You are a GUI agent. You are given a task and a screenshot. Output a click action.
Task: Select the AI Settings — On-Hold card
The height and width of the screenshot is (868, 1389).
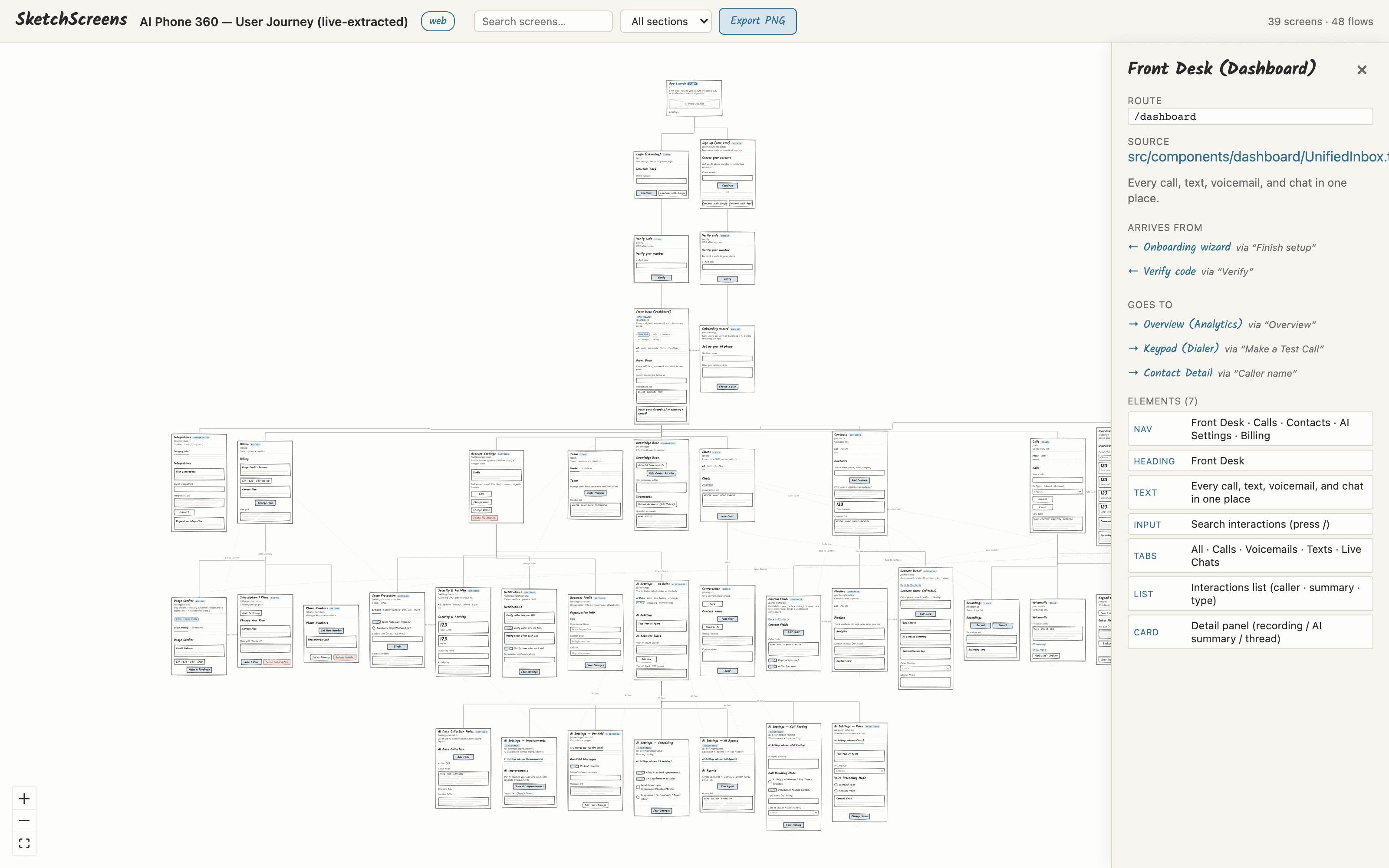pos(595,770)
